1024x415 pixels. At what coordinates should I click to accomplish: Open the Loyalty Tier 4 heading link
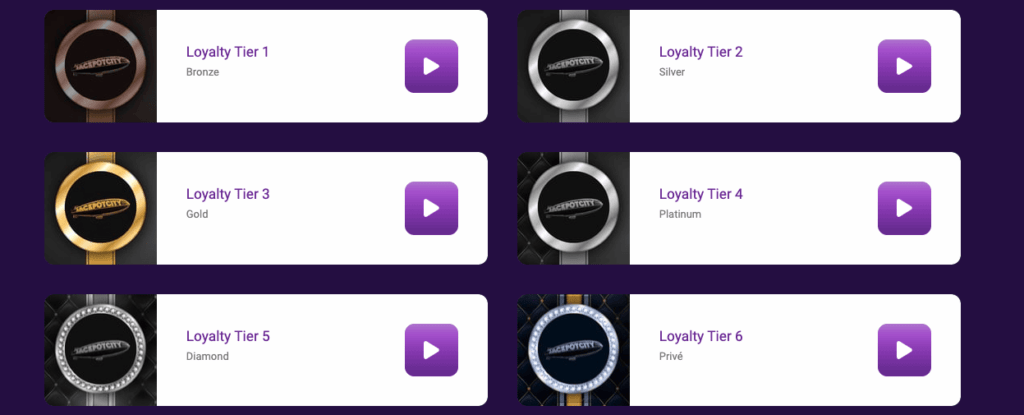click(701, 194)
